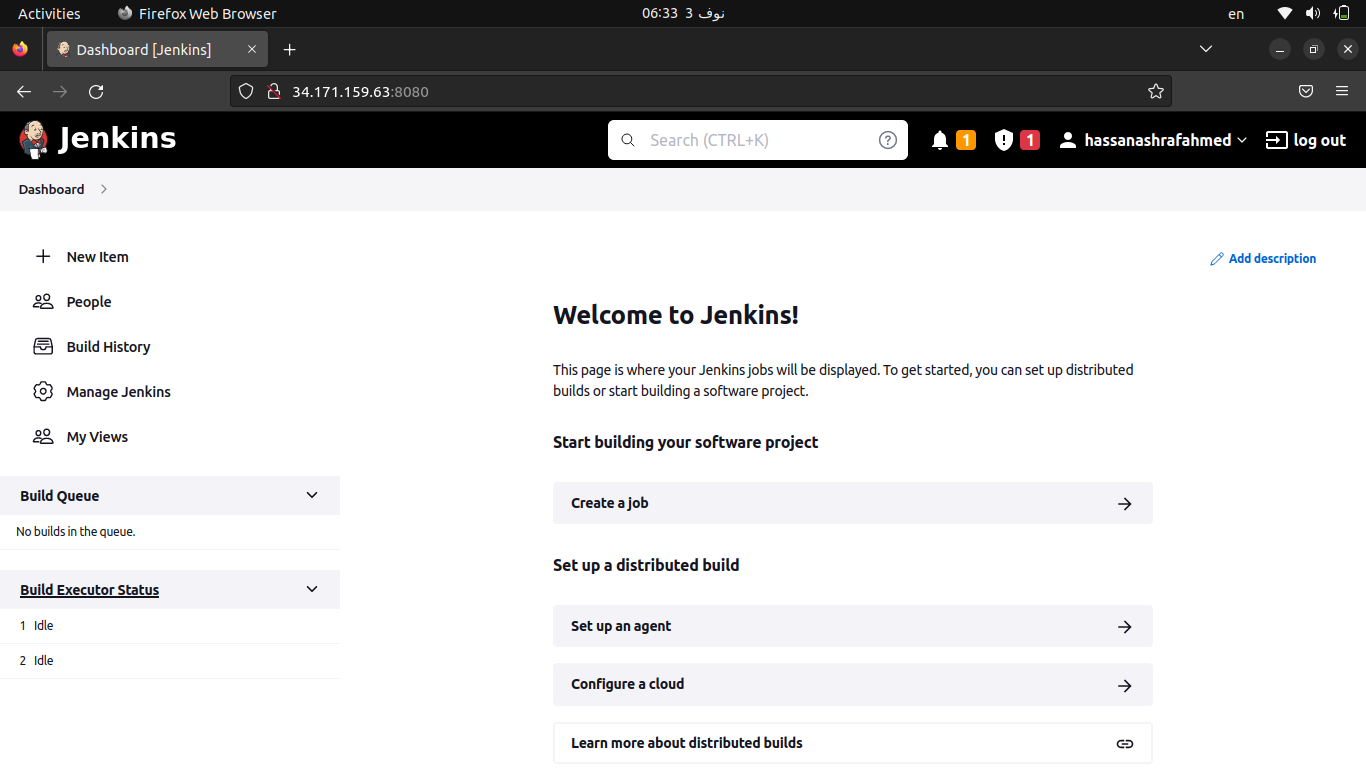The height and width of the screenshot is (768, 1366).
Task: Open Create a job
Action: (x=852, y=503)
